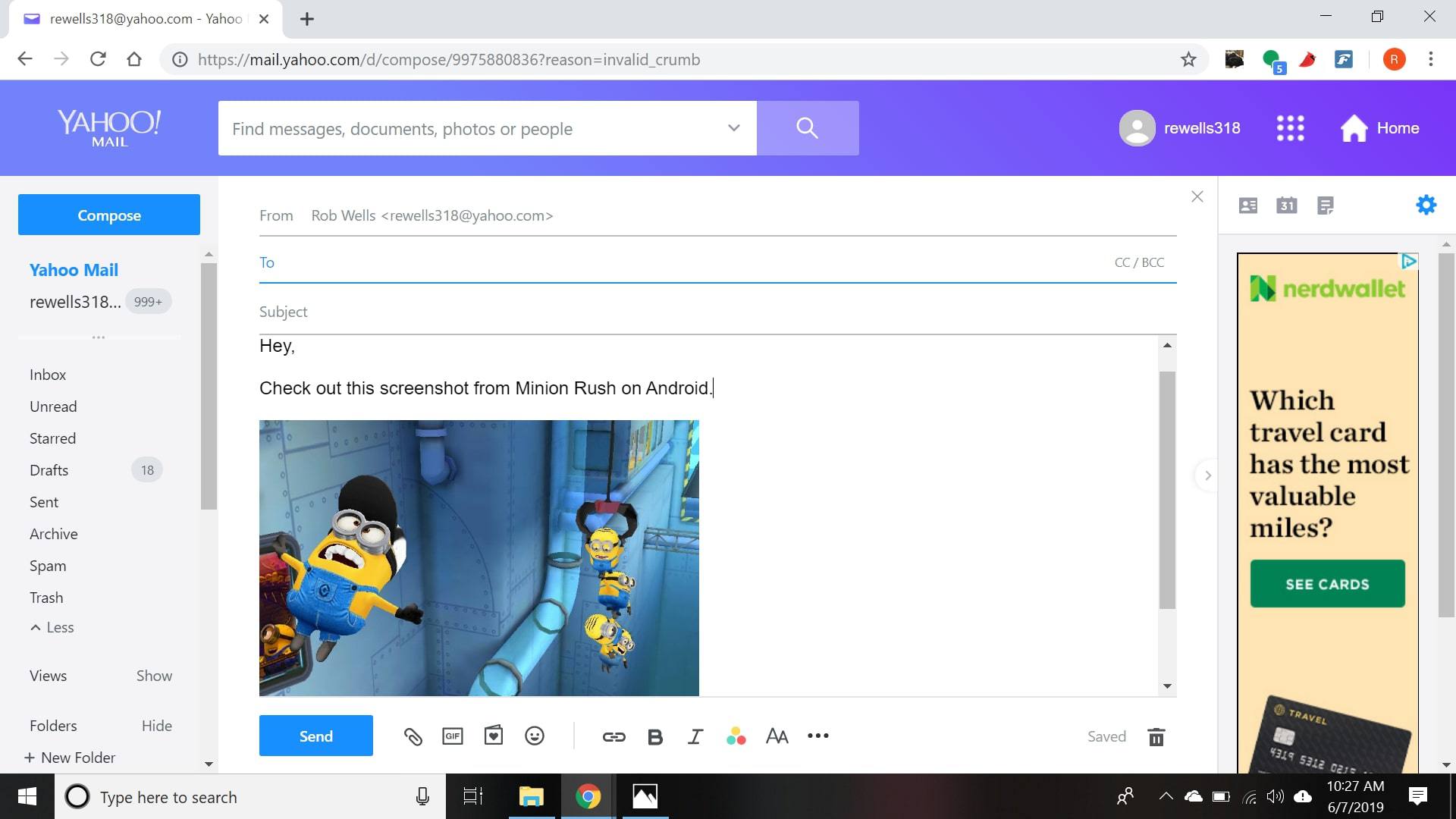Click the Yahoo Mail logo

click(109, 128)
